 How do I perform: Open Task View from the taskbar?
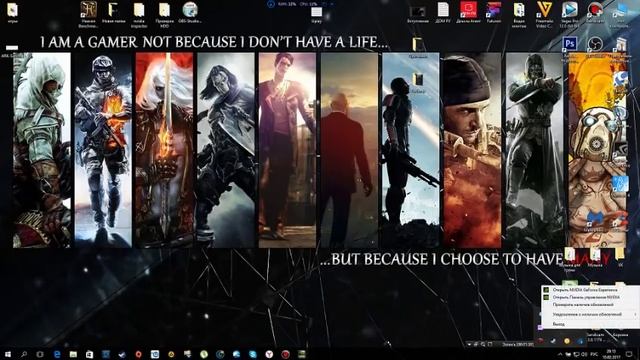[x=40, y=354]
